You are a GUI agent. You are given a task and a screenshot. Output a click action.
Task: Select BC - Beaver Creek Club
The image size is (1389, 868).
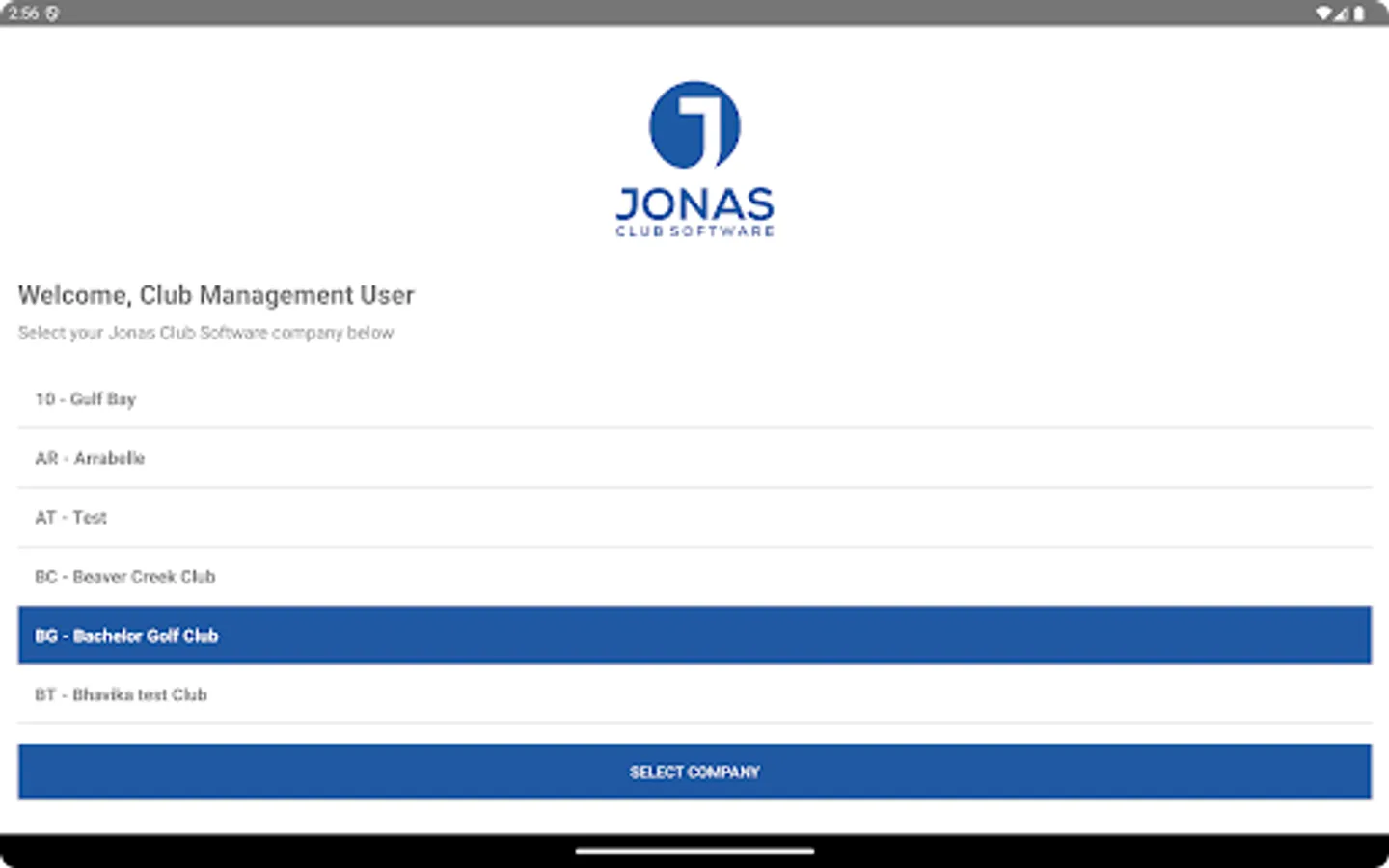[x=694, y=577]
